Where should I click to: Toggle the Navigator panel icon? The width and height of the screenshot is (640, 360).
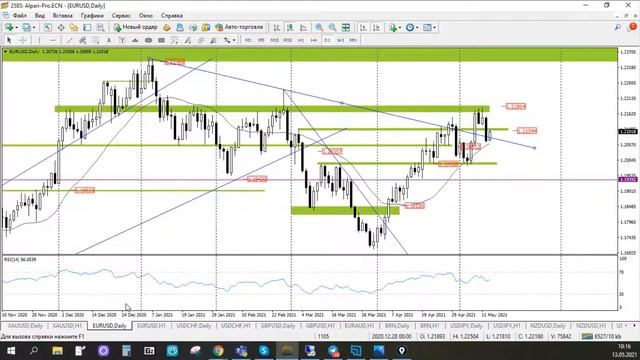pos(74,27)
